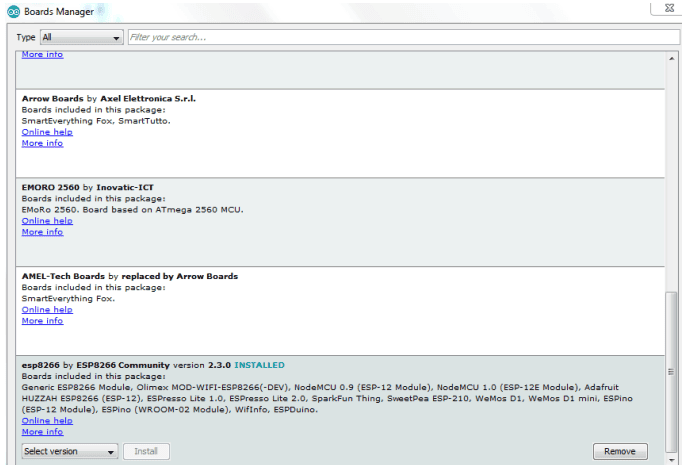Click the SmartEverything Fox, SmartTutto board list

tap(96, 121)
